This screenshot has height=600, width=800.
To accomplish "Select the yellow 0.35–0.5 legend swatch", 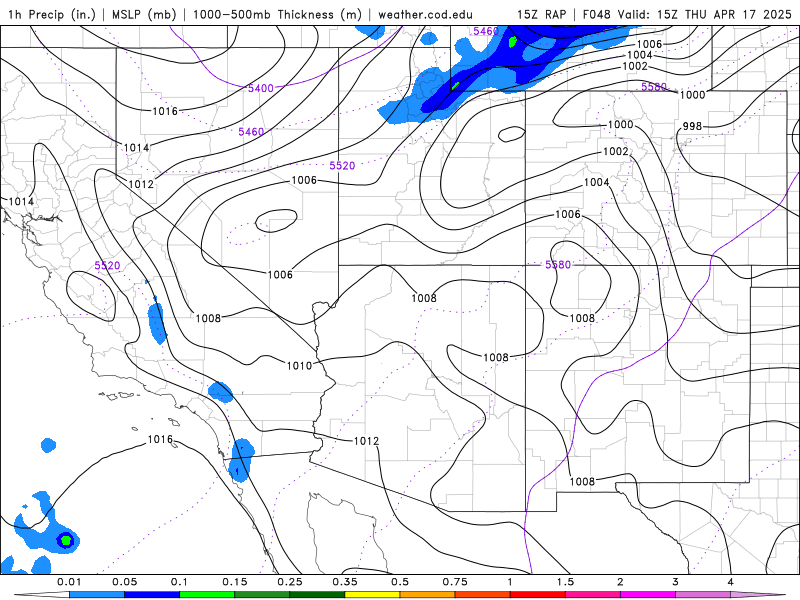I will tap(372, 595).
